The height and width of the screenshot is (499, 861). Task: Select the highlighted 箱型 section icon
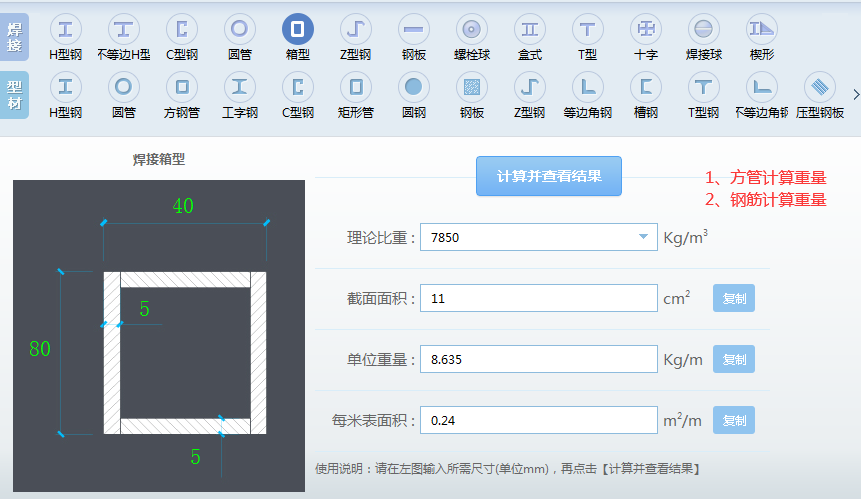(298, 29)
